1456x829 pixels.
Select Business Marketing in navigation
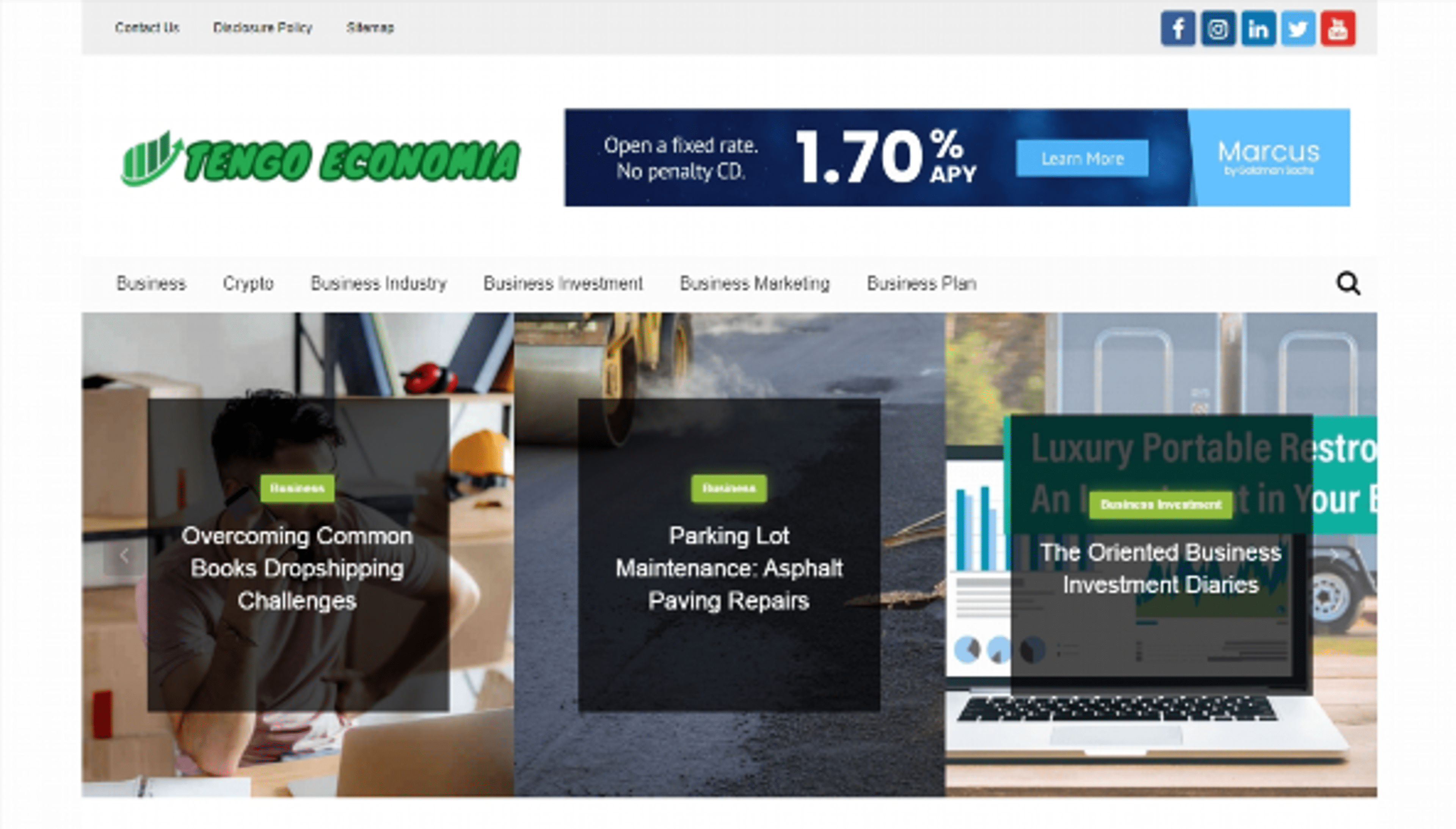coord(754,283)
